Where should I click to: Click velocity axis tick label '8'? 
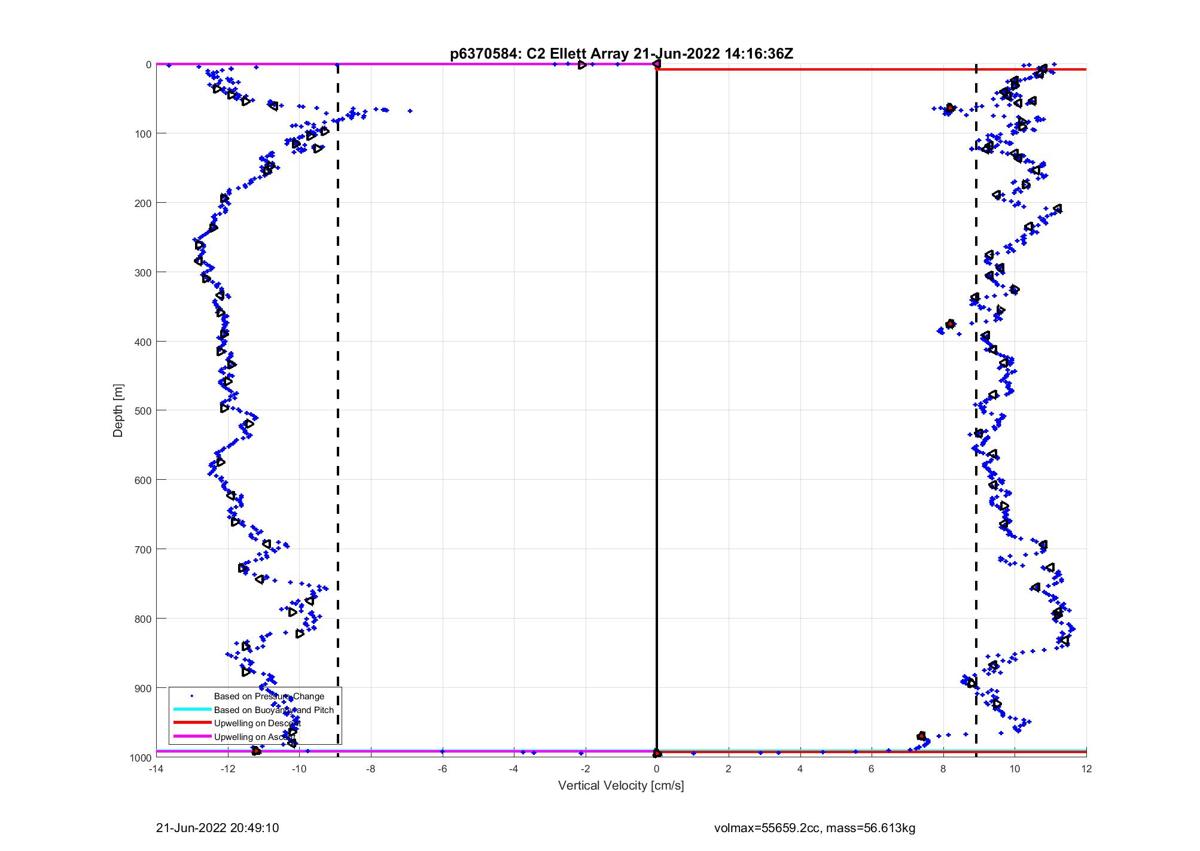pos(943,769)
